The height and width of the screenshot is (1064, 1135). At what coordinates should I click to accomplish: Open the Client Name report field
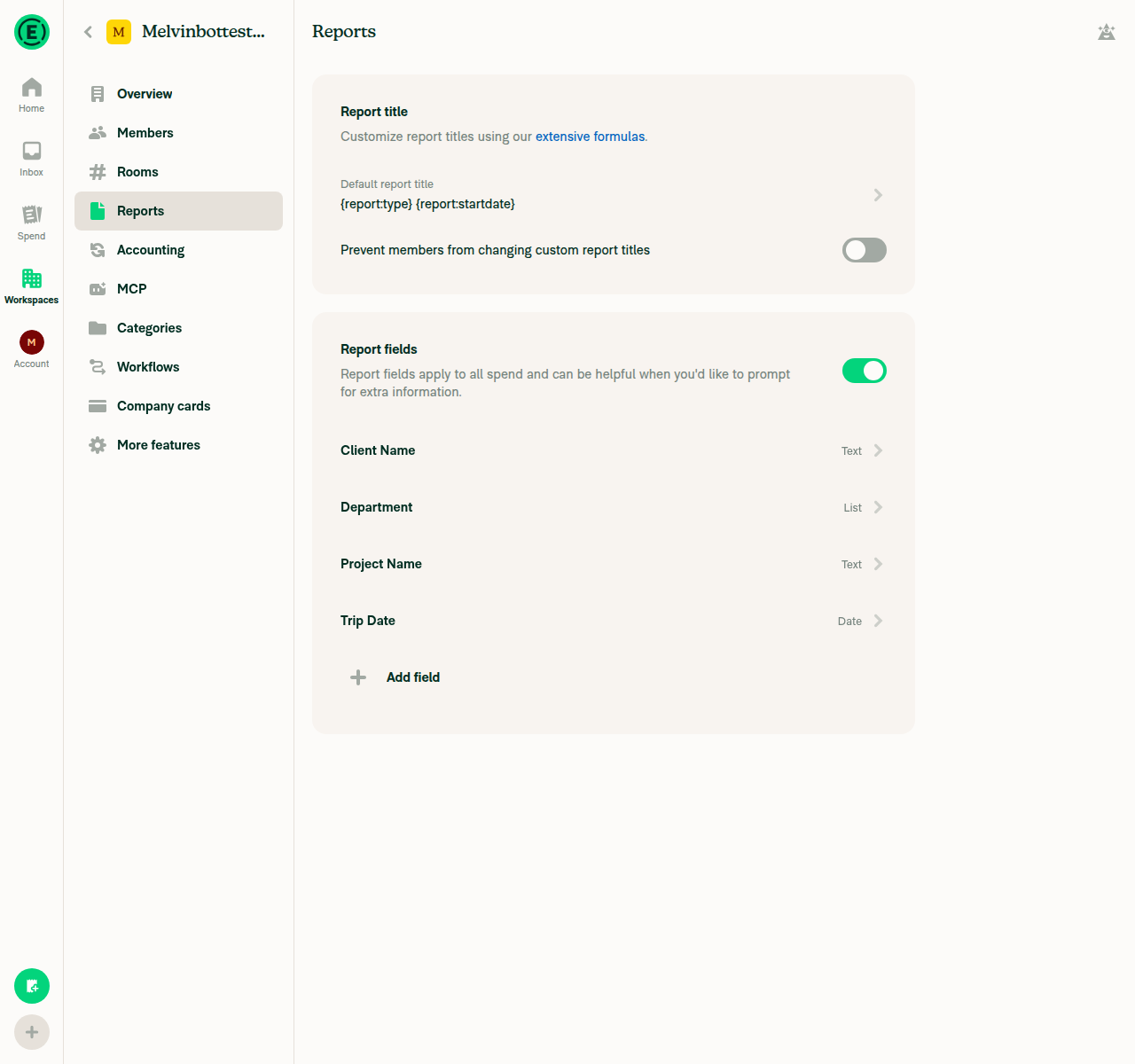click(613, 450)
